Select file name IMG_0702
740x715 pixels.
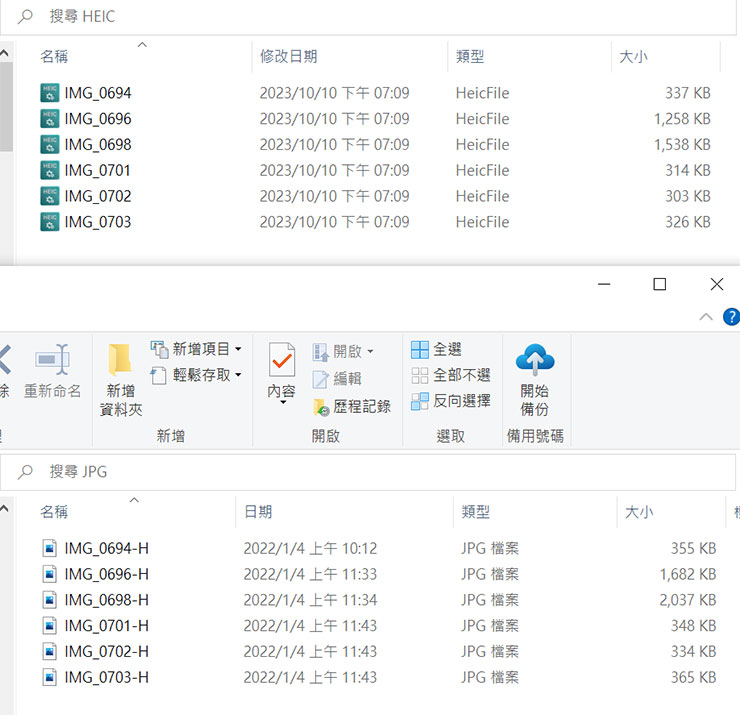click(x=98, y=196)
